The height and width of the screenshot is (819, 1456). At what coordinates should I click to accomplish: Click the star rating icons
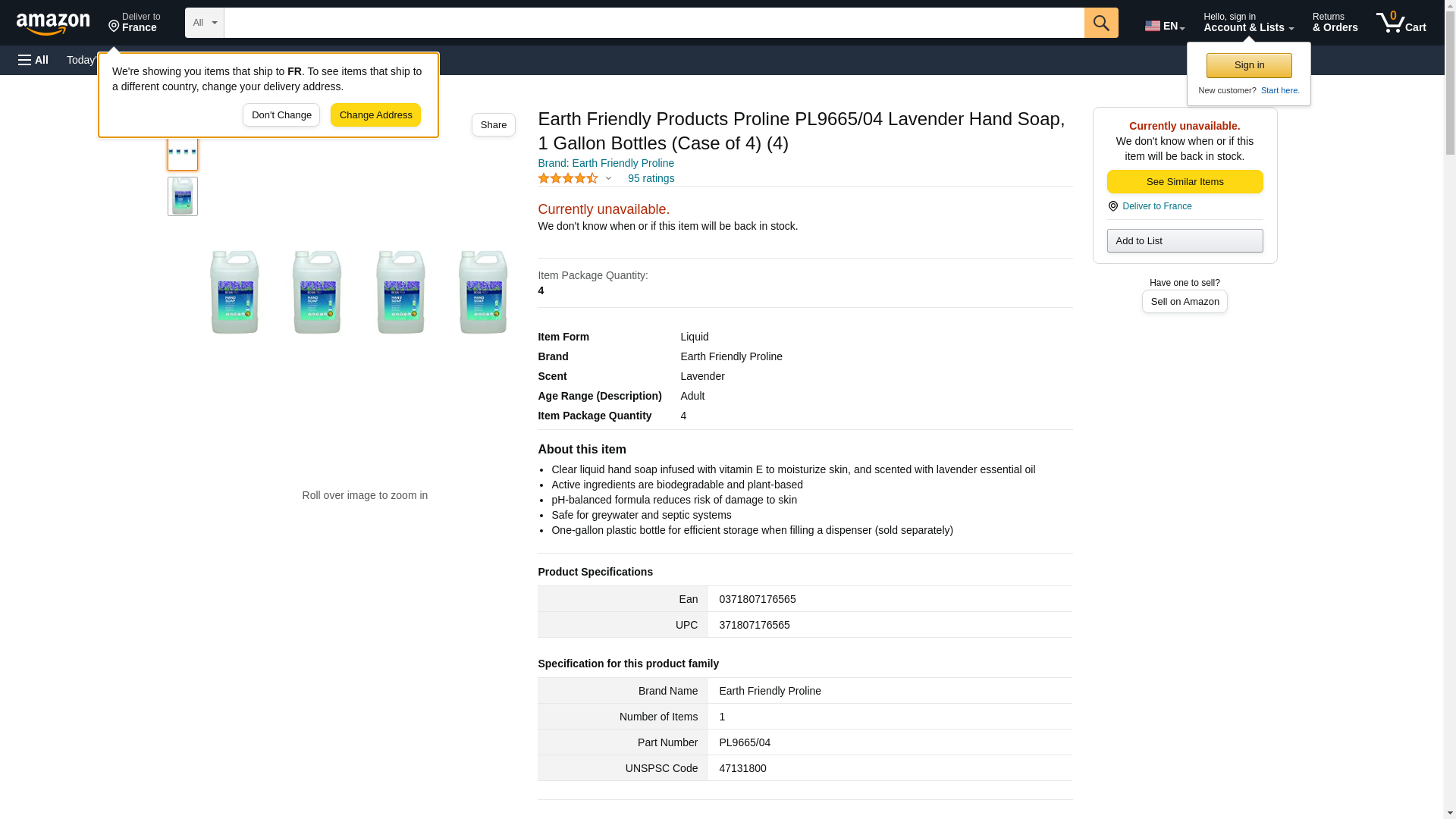[567, 178]
